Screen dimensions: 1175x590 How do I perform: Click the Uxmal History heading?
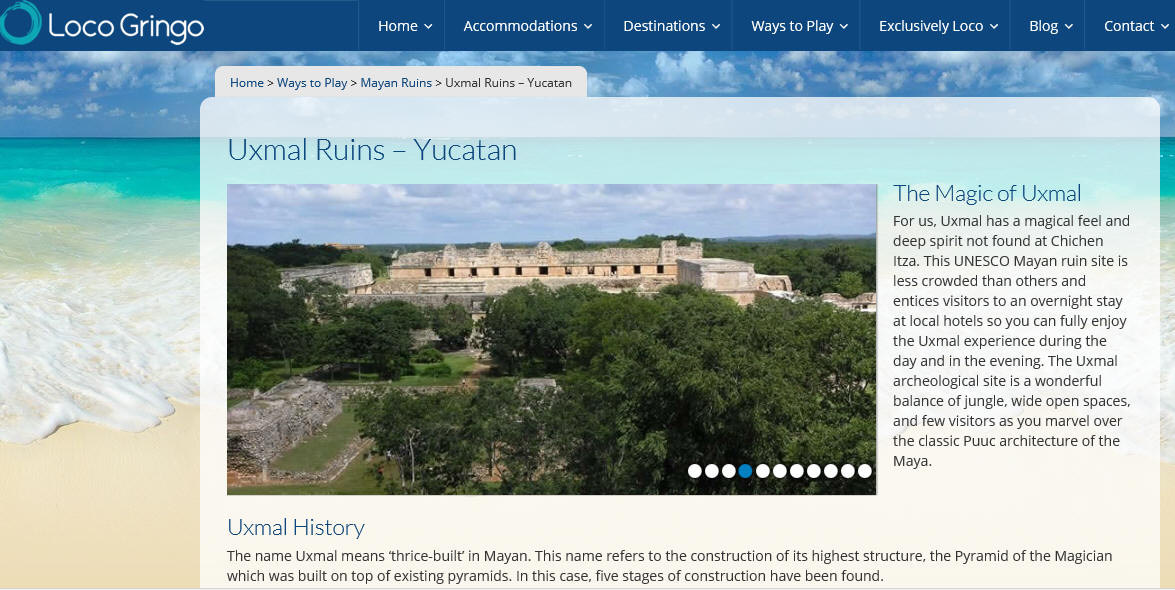click(296, 527)
